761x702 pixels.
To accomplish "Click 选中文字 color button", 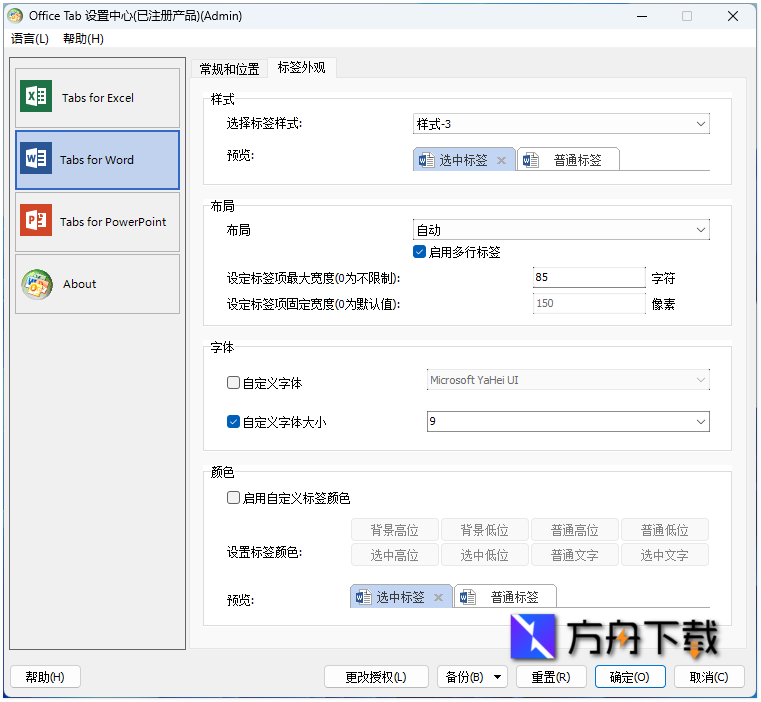I will (664, 555).
